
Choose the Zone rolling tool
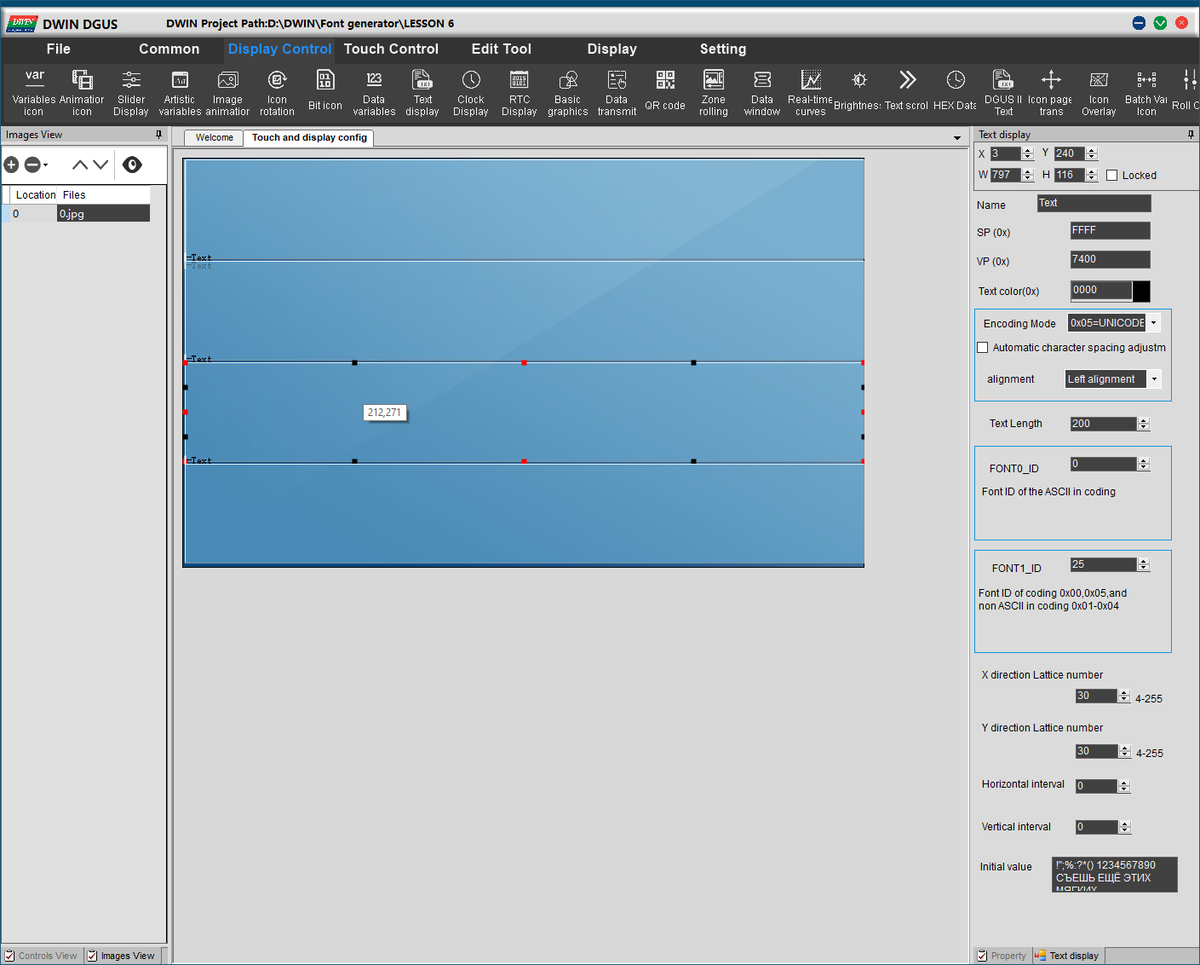pos(714,92)
